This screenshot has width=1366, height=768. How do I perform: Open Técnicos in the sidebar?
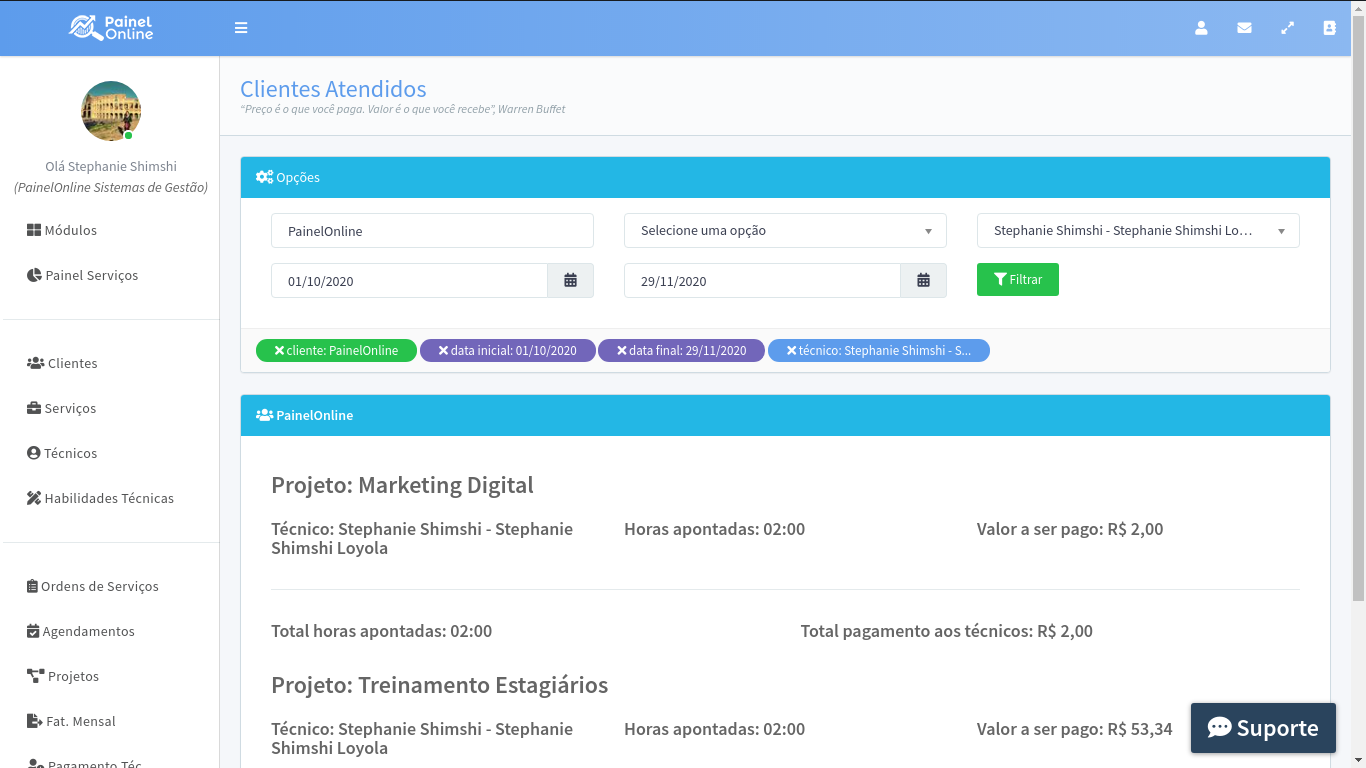[x=62, y=453]
